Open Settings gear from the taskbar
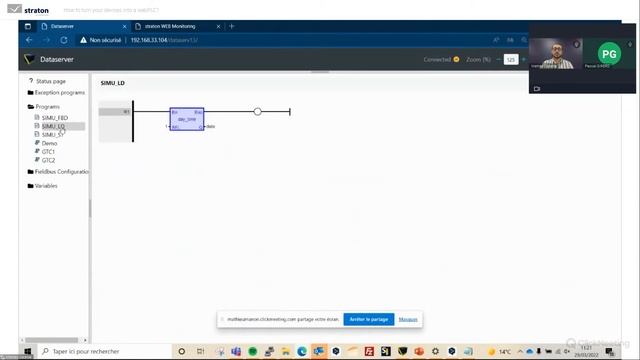The height and width of the screenshot is (360, 640). click(x=436, y=351)
